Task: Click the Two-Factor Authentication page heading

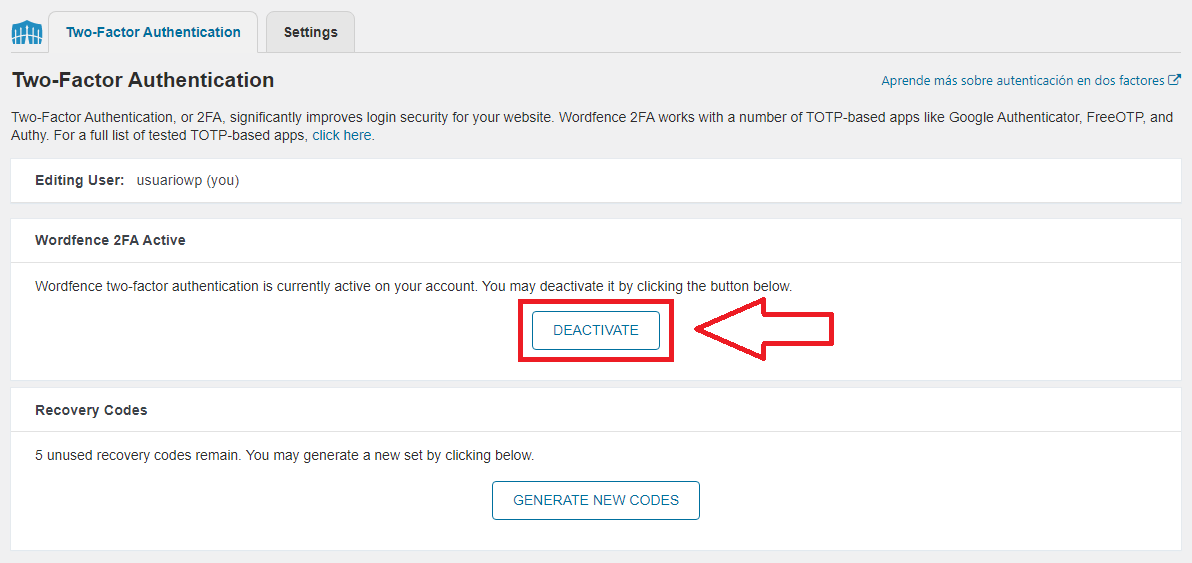Action: [x=143, y=80]
